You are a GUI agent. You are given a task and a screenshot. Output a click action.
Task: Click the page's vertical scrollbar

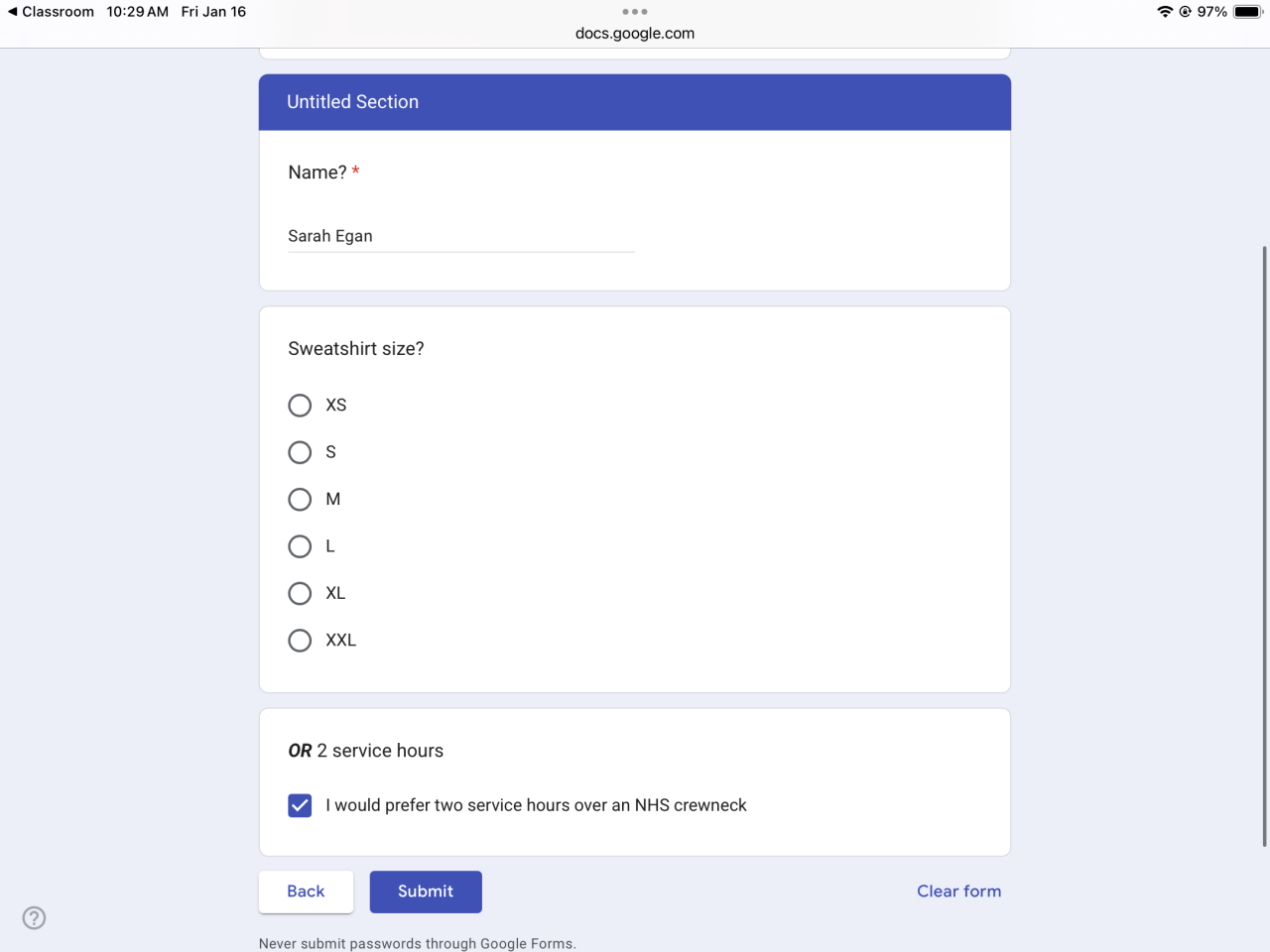(x=1264, y=545)
